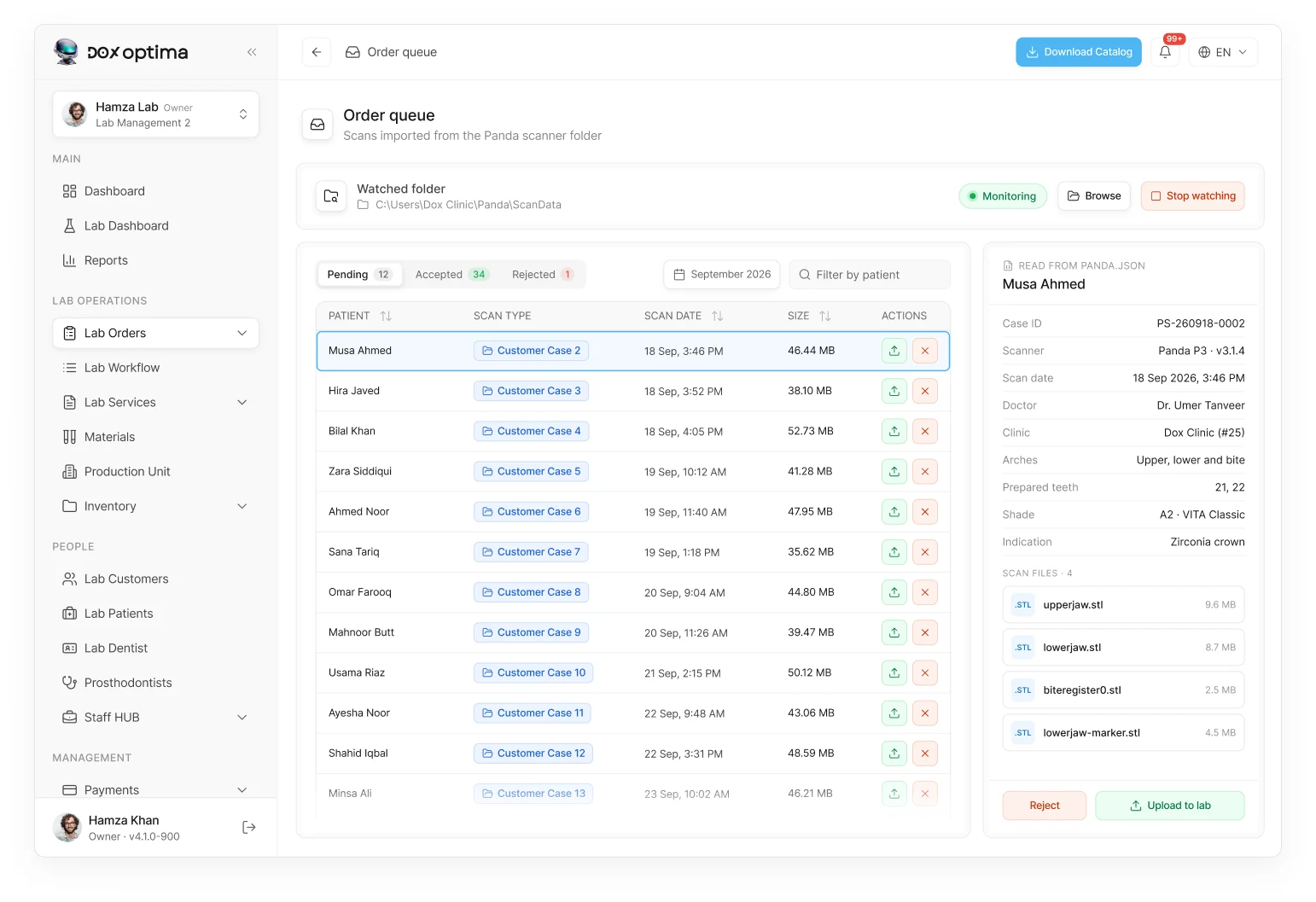Switch to the Pending tab
The image size is (1316, 902).
[x=358, y=275]
